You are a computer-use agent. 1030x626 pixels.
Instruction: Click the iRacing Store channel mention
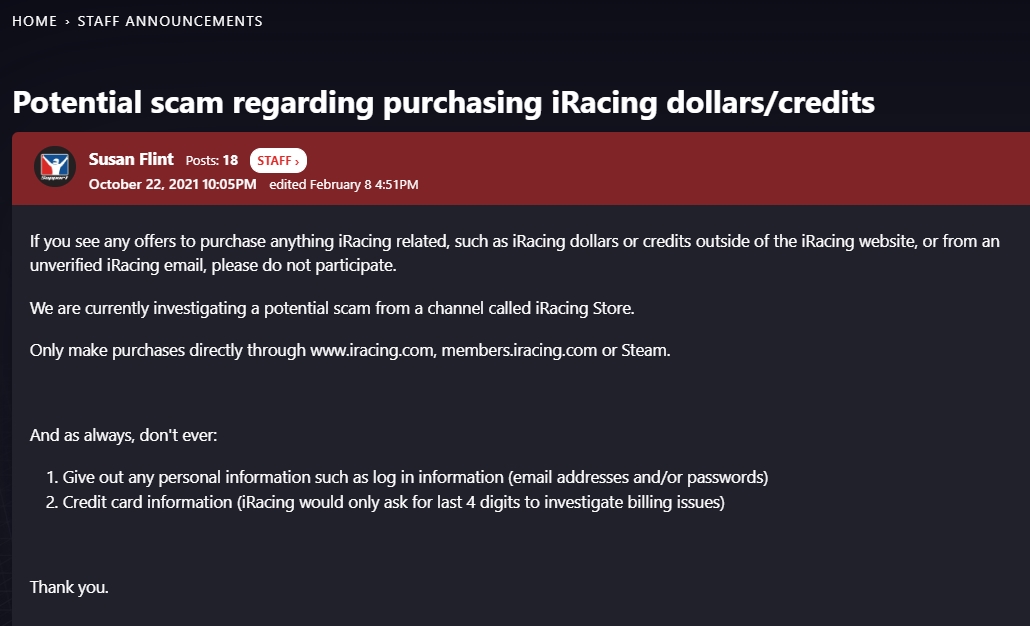(x=582, y=308)
